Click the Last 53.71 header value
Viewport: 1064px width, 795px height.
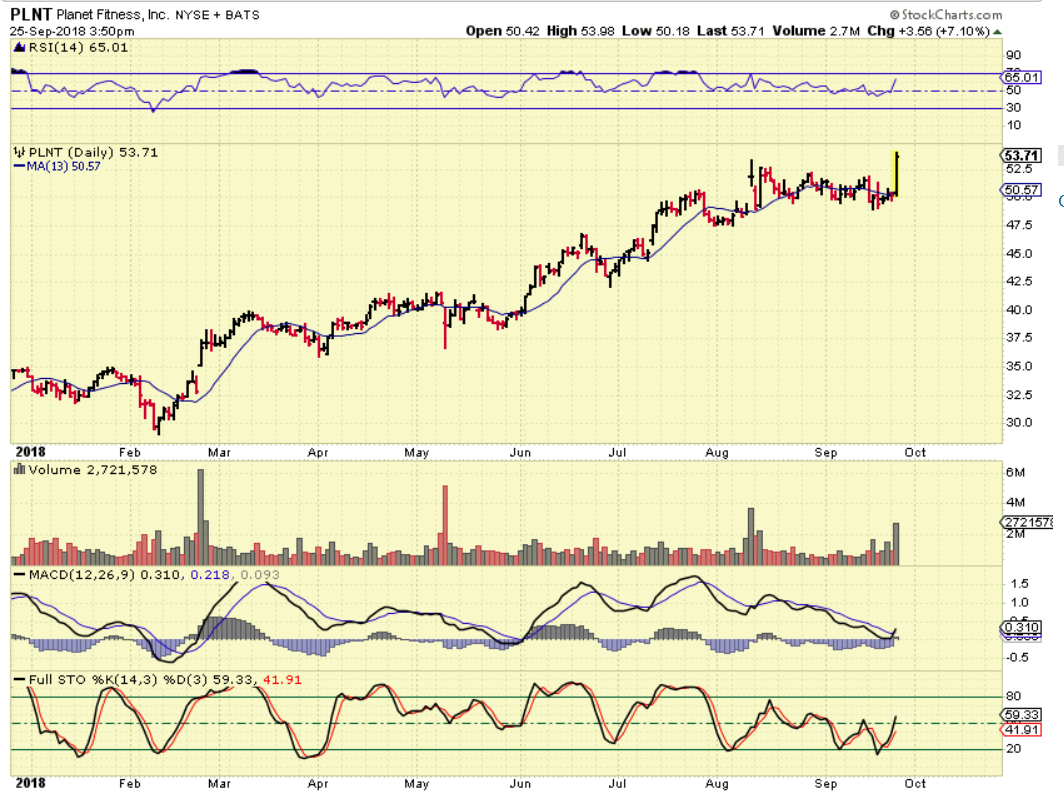pos(731,31)
